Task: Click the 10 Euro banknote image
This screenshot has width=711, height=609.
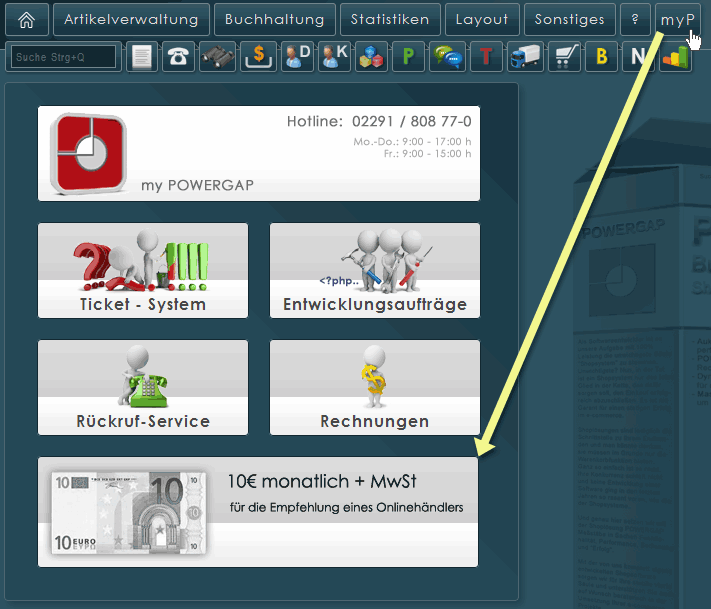Action: click(129, 512)
